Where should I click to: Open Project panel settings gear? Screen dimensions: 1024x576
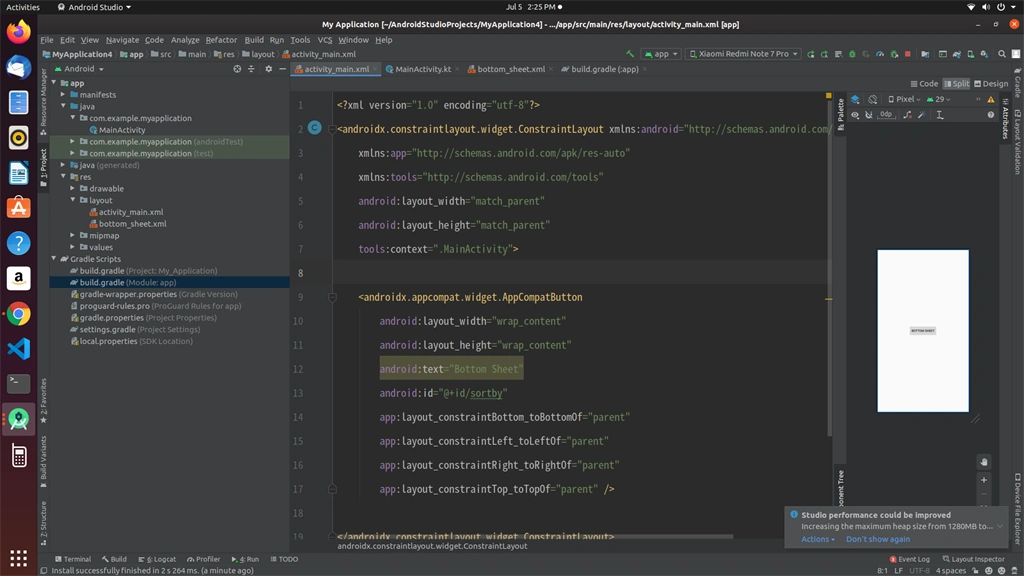[x=268, y=69]
